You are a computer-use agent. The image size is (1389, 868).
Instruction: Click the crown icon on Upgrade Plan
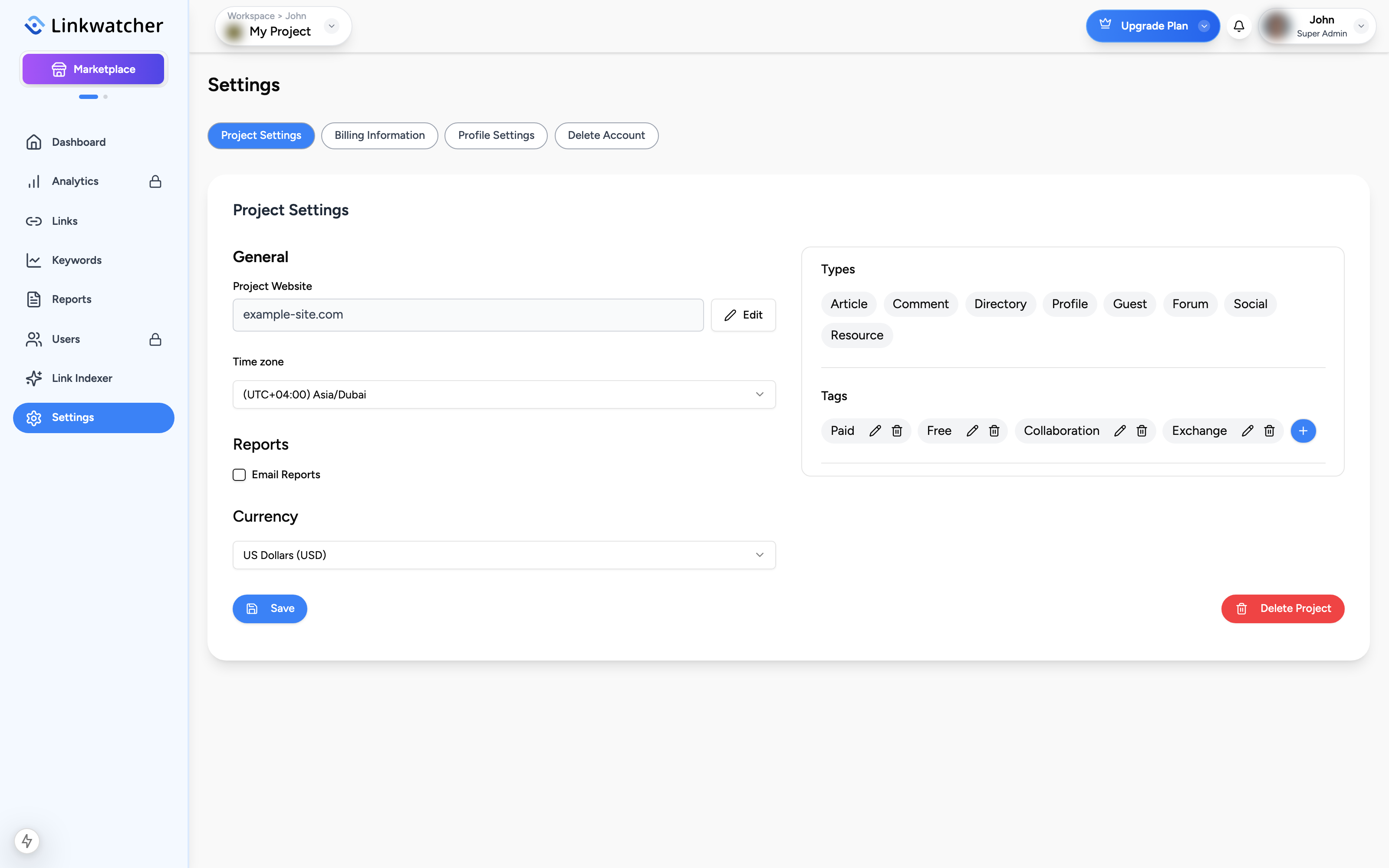point(1105,24)
